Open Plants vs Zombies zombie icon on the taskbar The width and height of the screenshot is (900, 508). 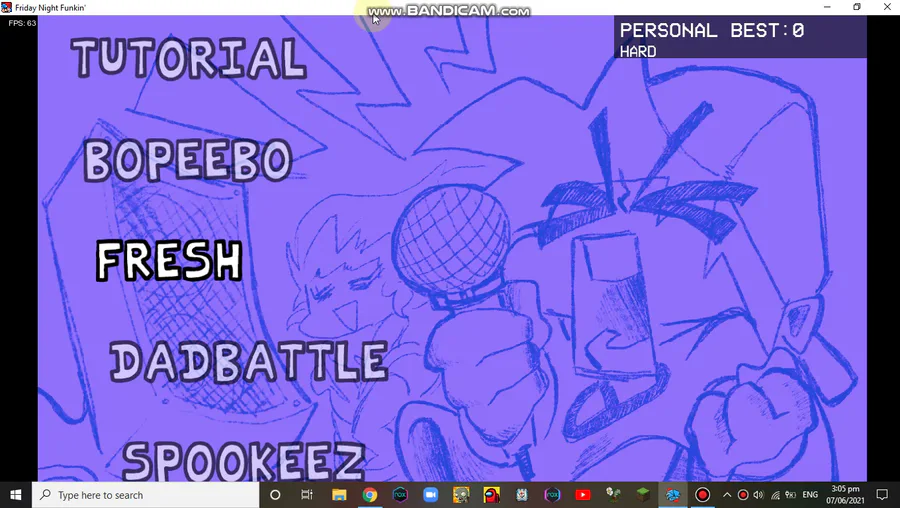461,495
